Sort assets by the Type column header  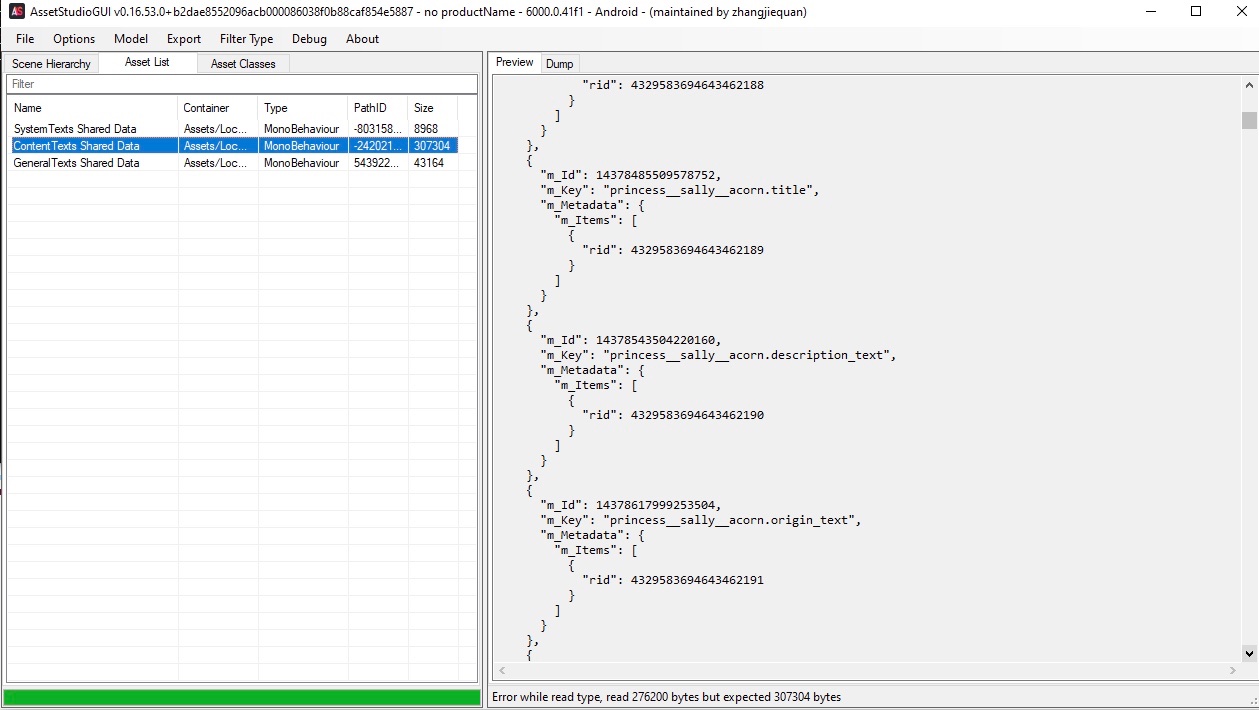click(303, 108)
